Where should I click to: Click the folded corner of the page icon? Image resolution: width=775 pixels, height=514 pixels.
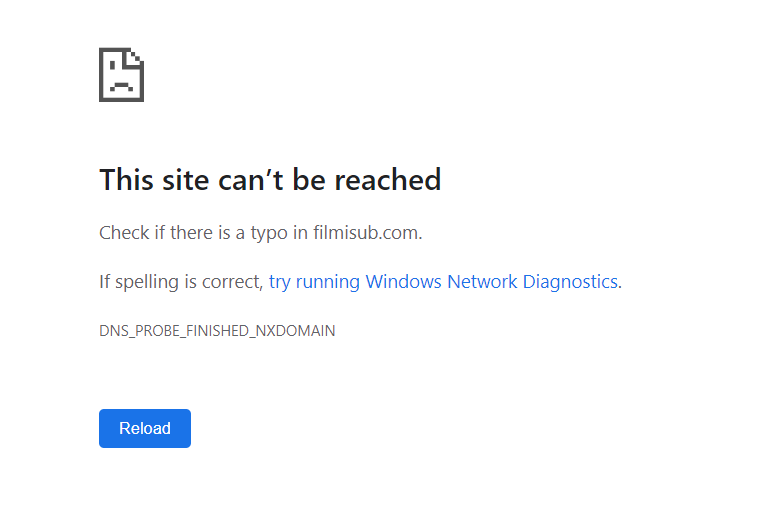[136, 56]
